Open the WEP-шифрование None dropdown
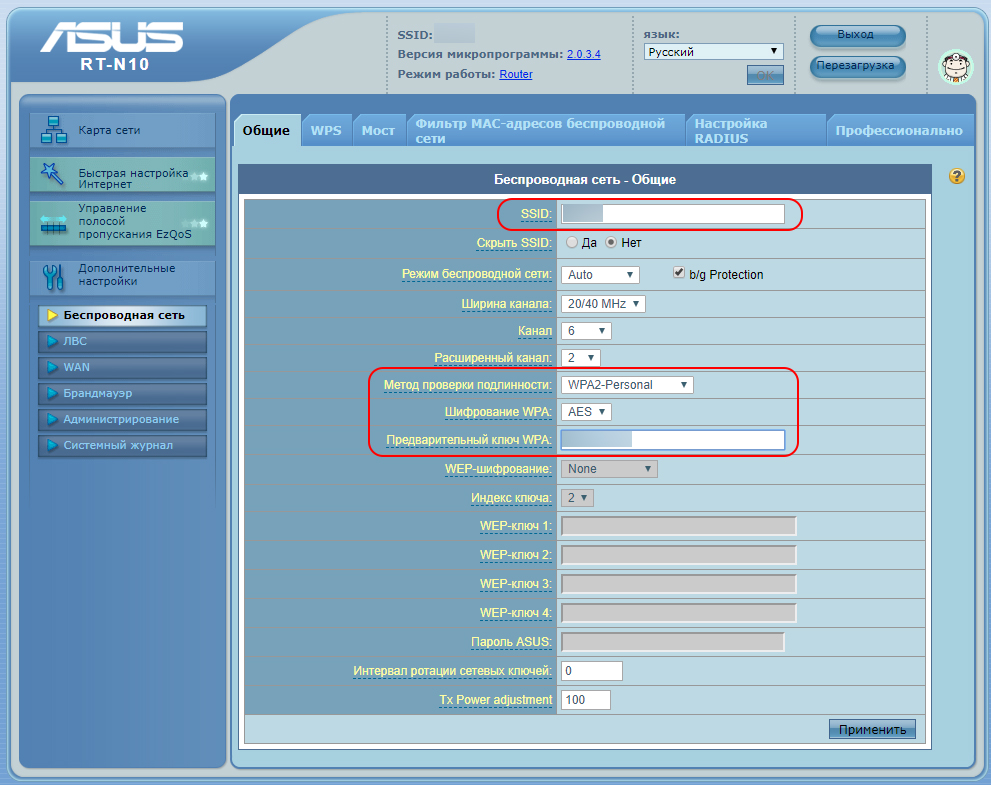991x785 pixels. pos(609,469)
